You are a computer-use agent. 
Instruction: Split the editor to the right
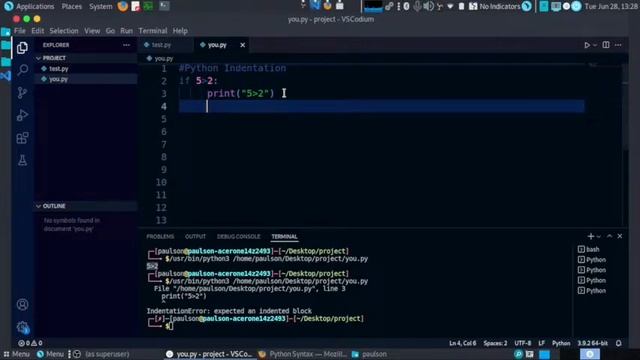click(x=606, y=45)
